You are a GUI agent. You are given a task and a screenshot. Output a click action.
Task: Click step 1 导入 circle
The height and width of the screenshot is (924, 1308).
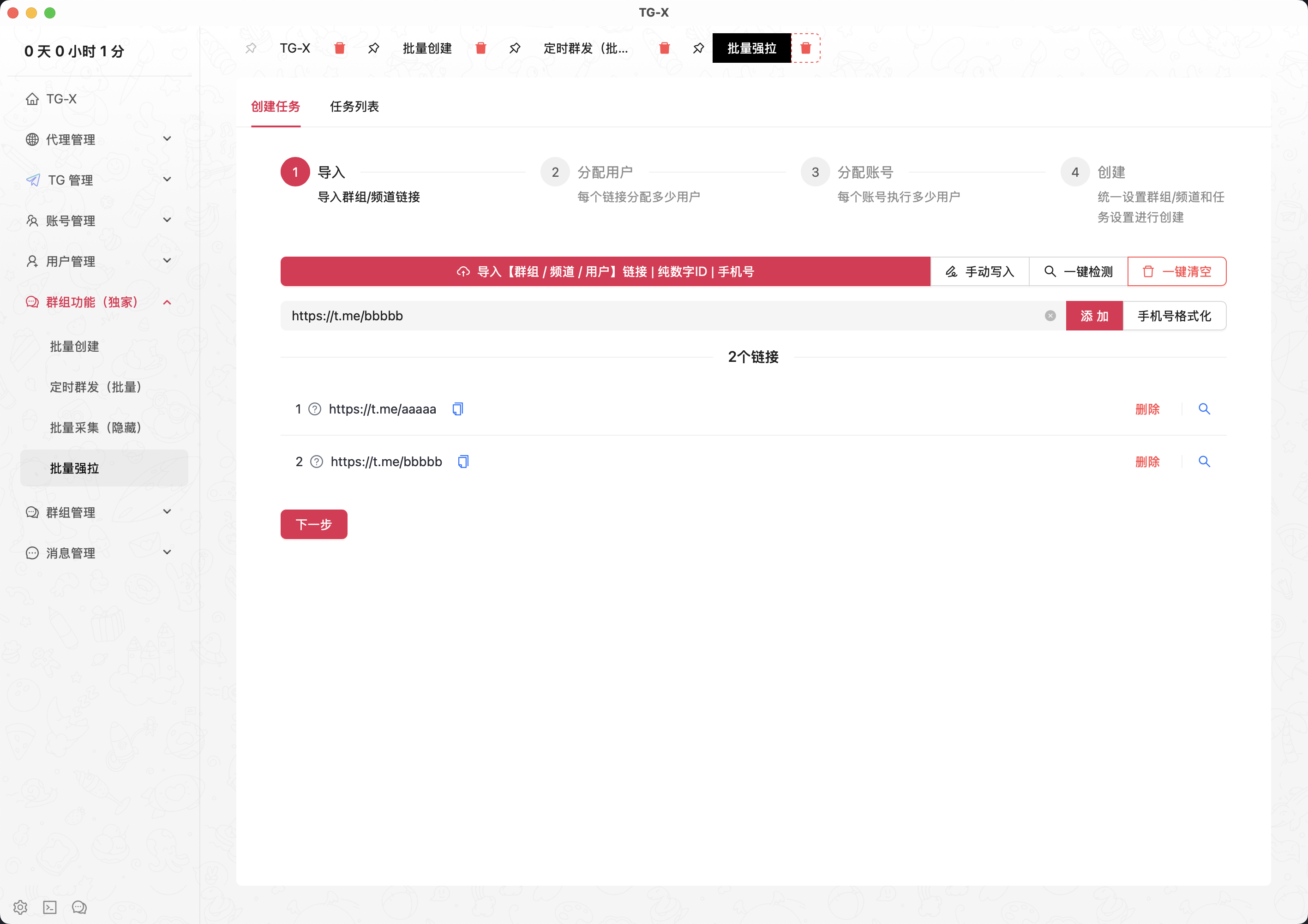coord(295,172)
